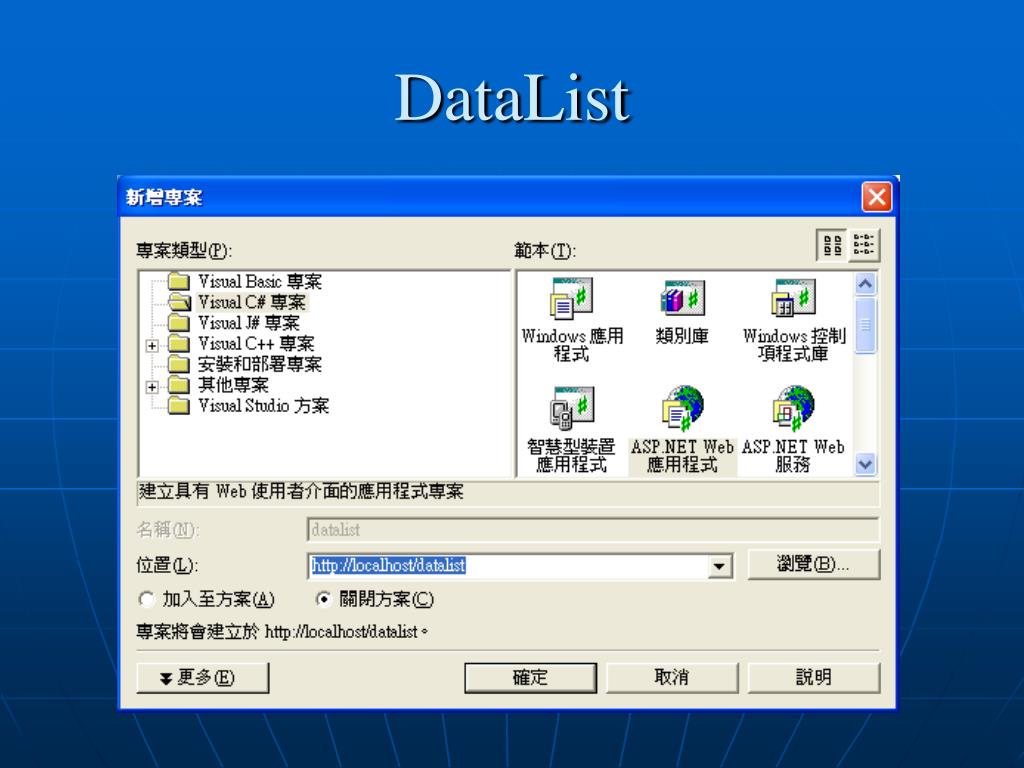Select the Windows 應用程式 template icon

(571, 298)
